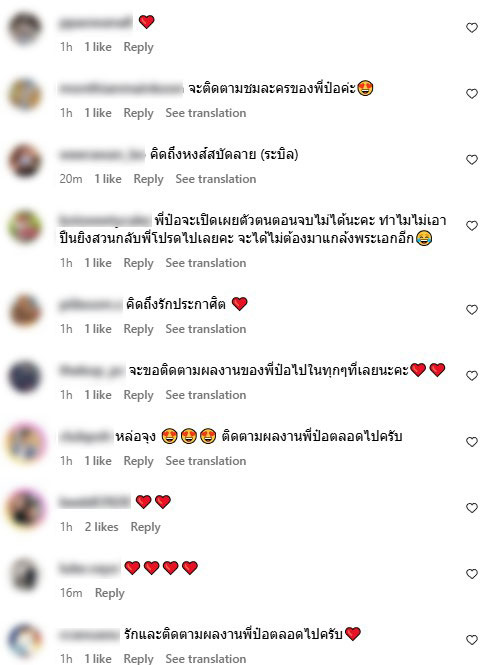
Task: Open profile picture beside the รักประกาศิต comment
Action: click(25, 311)
